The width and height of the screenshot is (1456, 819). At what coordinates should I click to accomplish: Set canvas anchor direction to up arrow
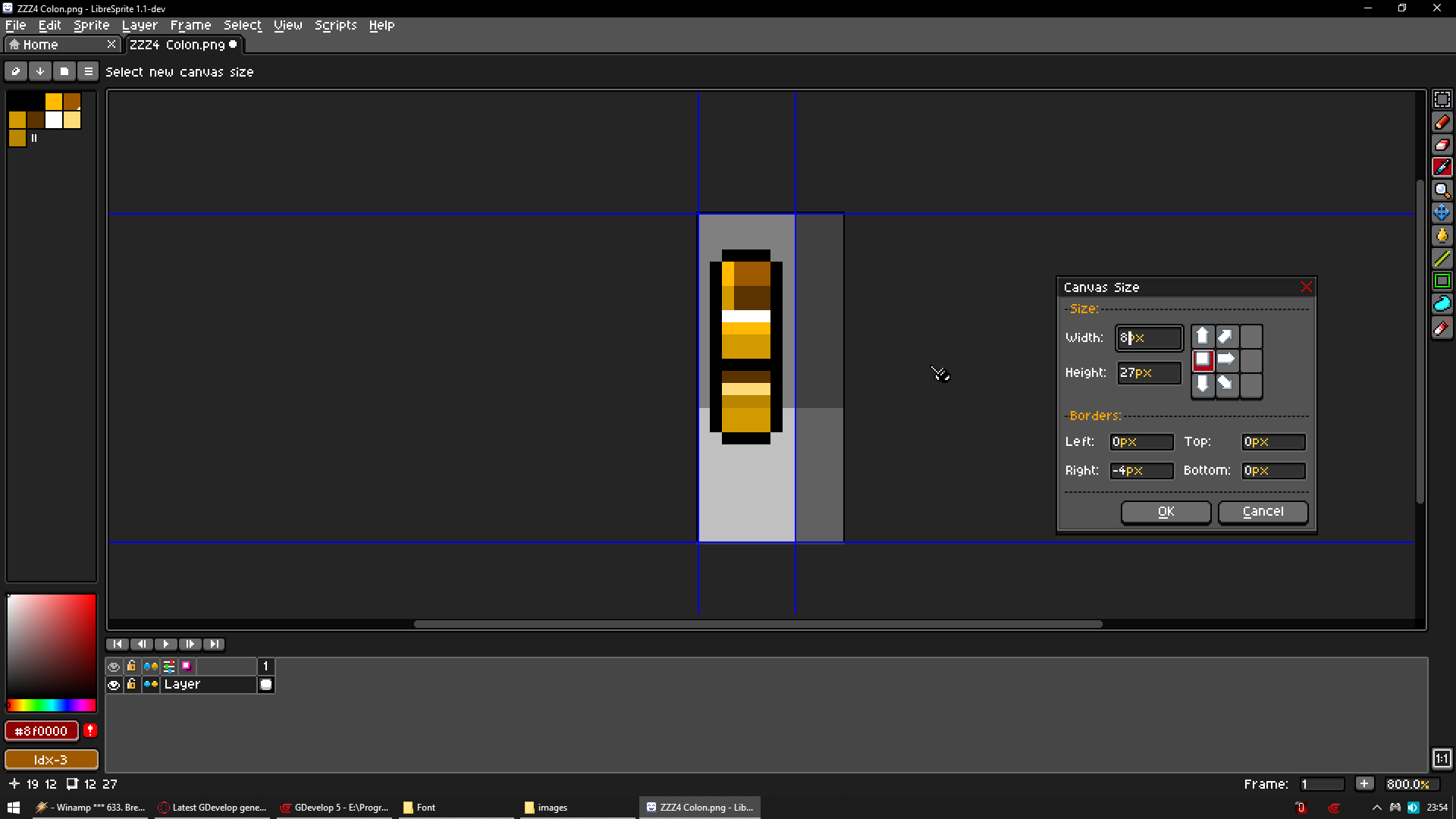[1202, 337]
